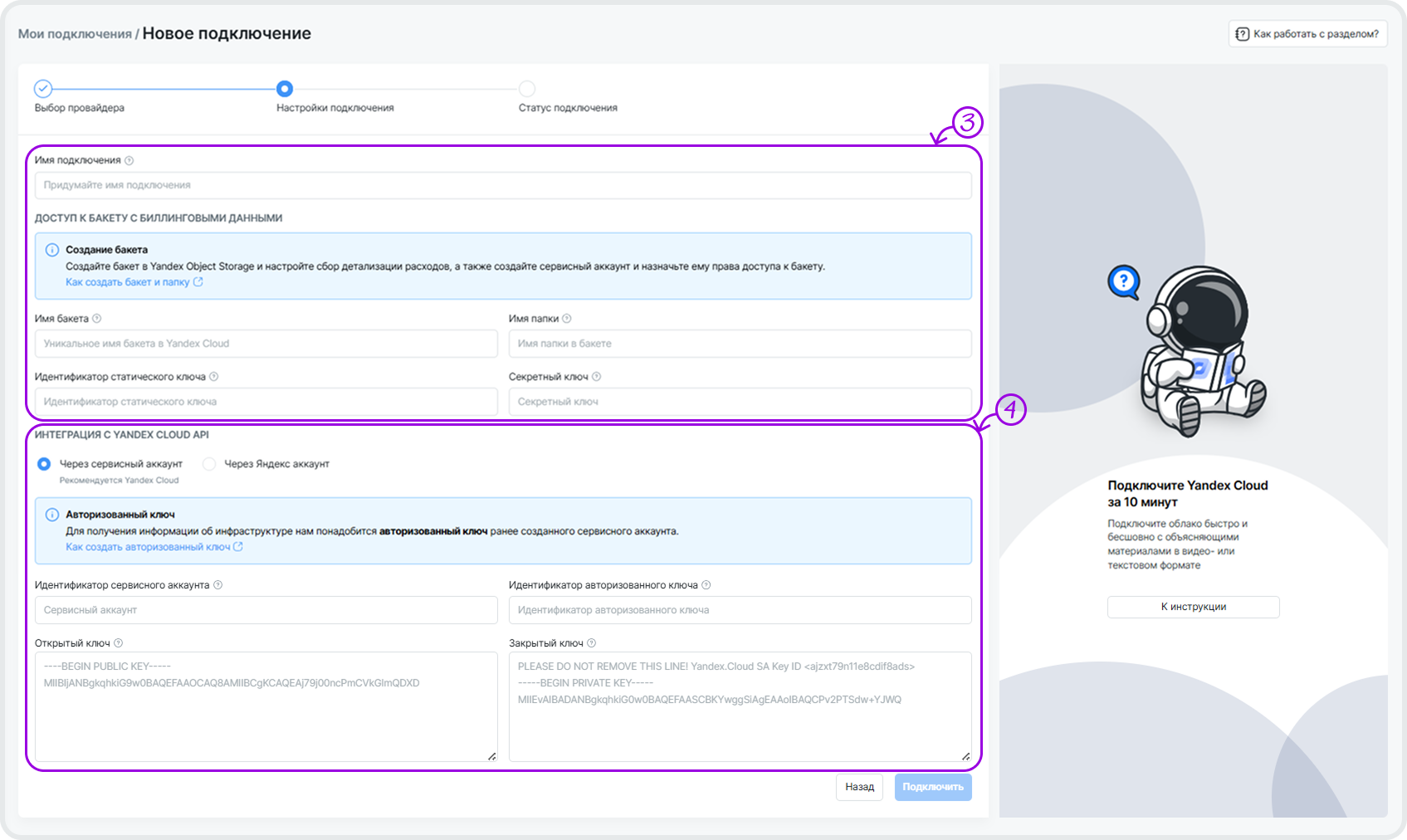The image size is (1407, 840).
Task: Select Через сервисный аккаунт radio option
Action: tap(44, 464)
